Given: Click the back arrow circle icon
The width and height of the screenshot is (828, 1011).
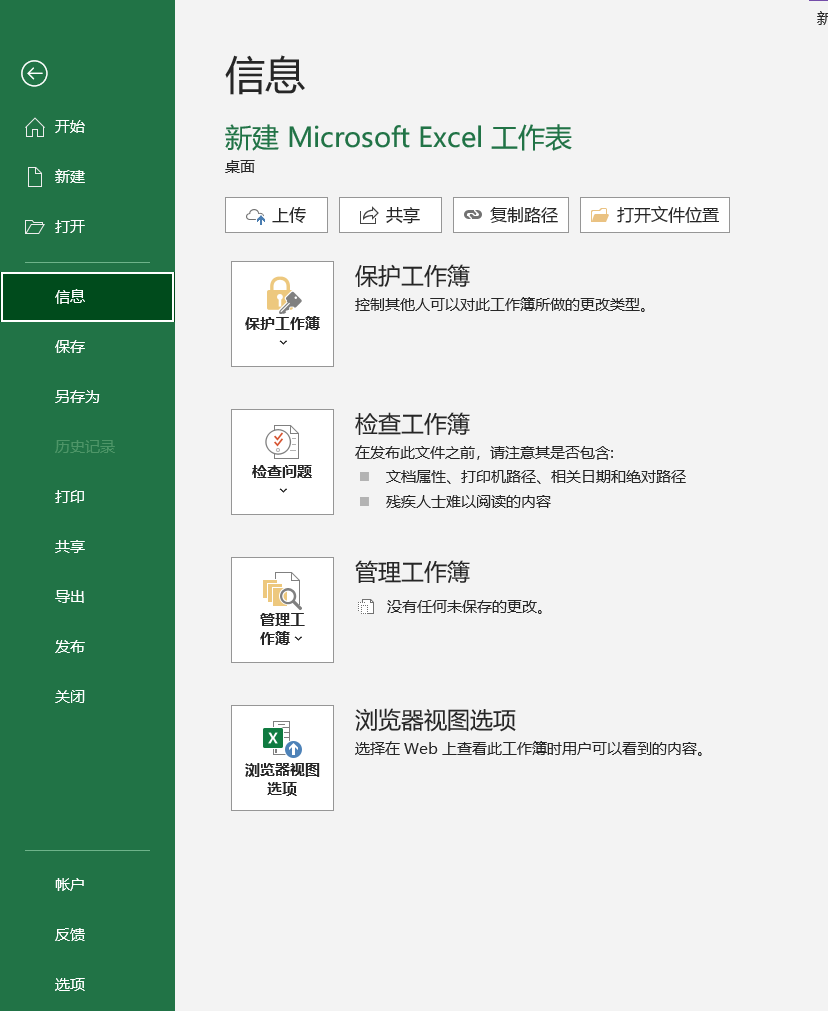Looking at the screenshot, I should click(34, 73).
